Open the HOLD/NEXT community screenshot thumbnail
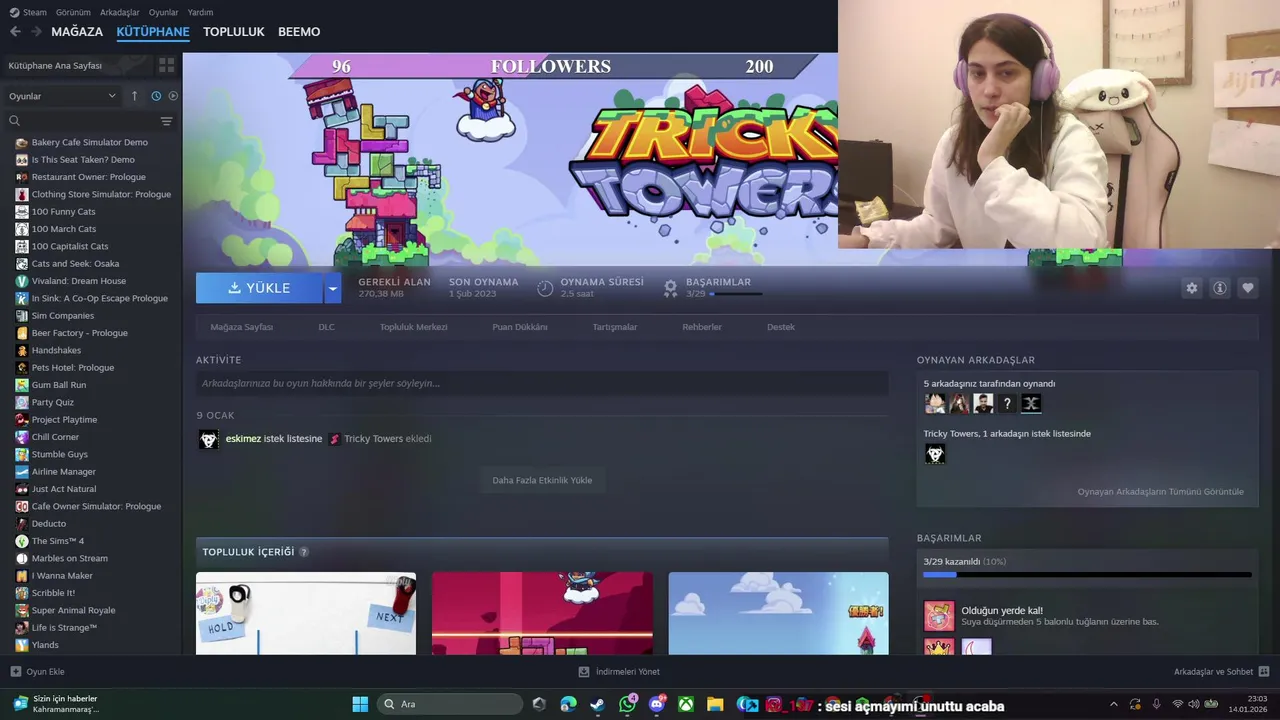The width and height of the screenshot is (1280, 720). pyautogui.click(x=306, y=613)
